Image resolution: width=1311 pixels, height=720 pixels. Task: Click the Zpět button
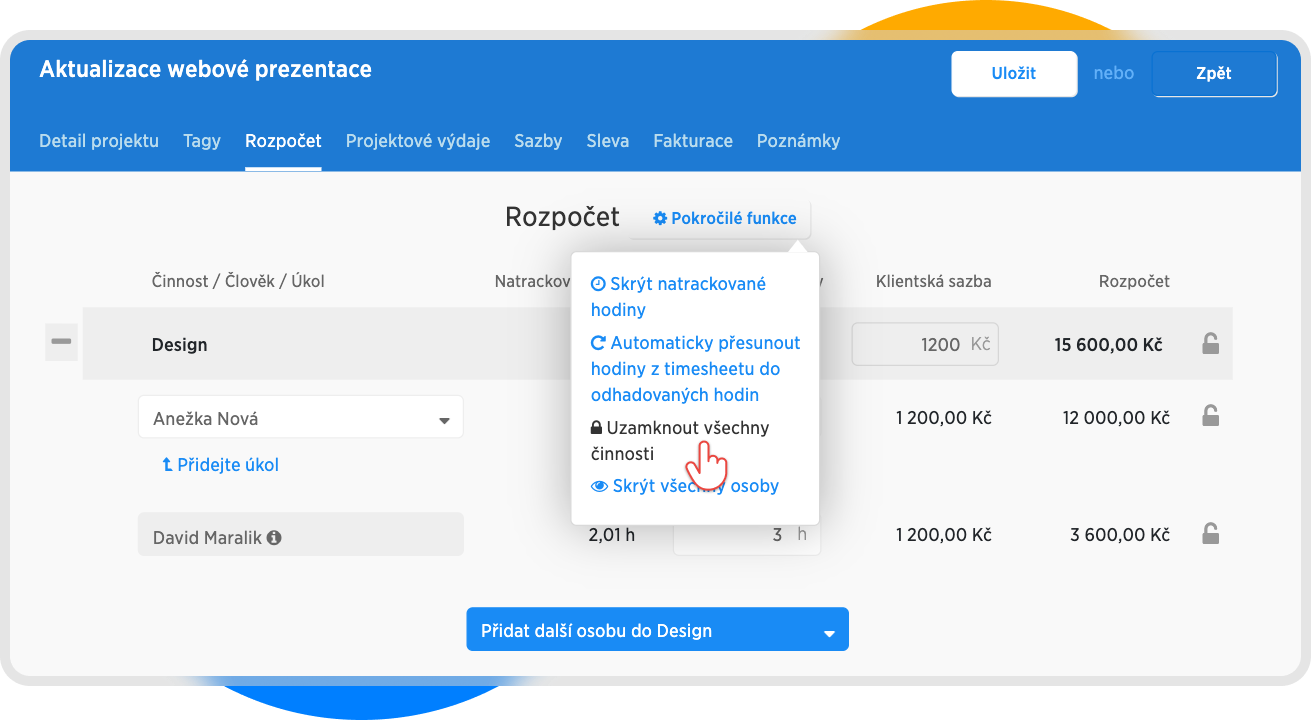tap(1213, 74)
